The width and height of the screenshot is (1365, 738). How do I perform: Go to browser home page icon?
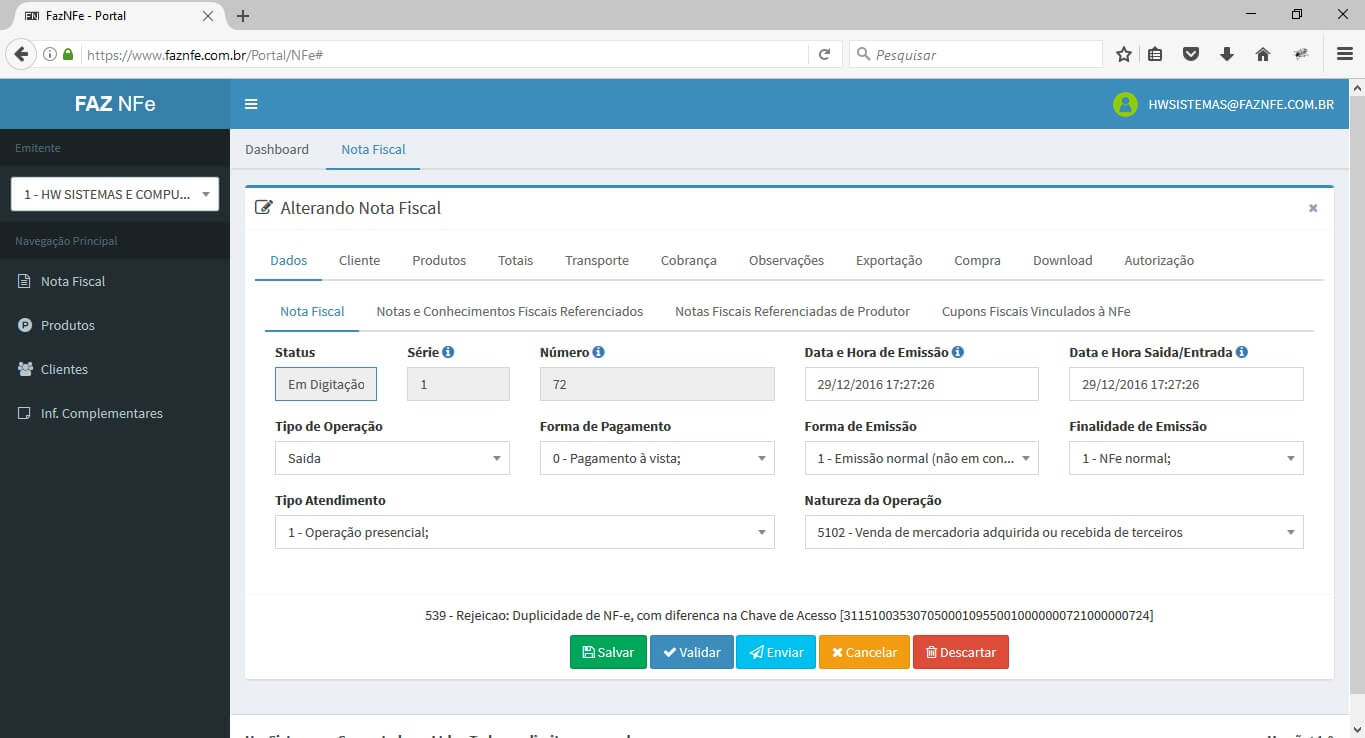point(1263,55)
